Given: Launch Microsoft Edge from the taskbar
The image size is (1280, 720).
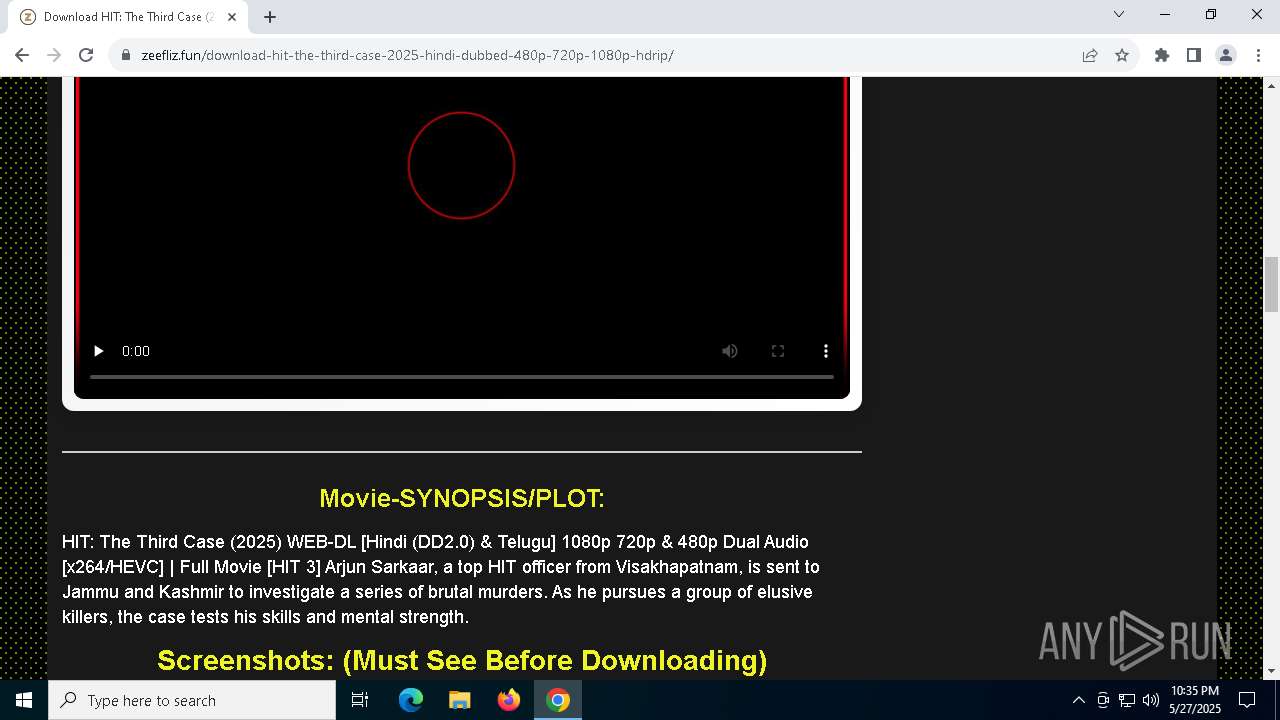Looking at the screenshot, I should pyautogui.click(x=411, y=700).
